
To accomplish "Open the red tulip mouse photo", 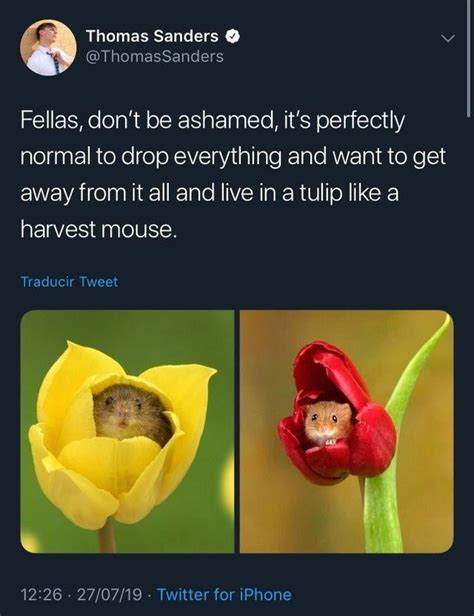I will point(347,431).
